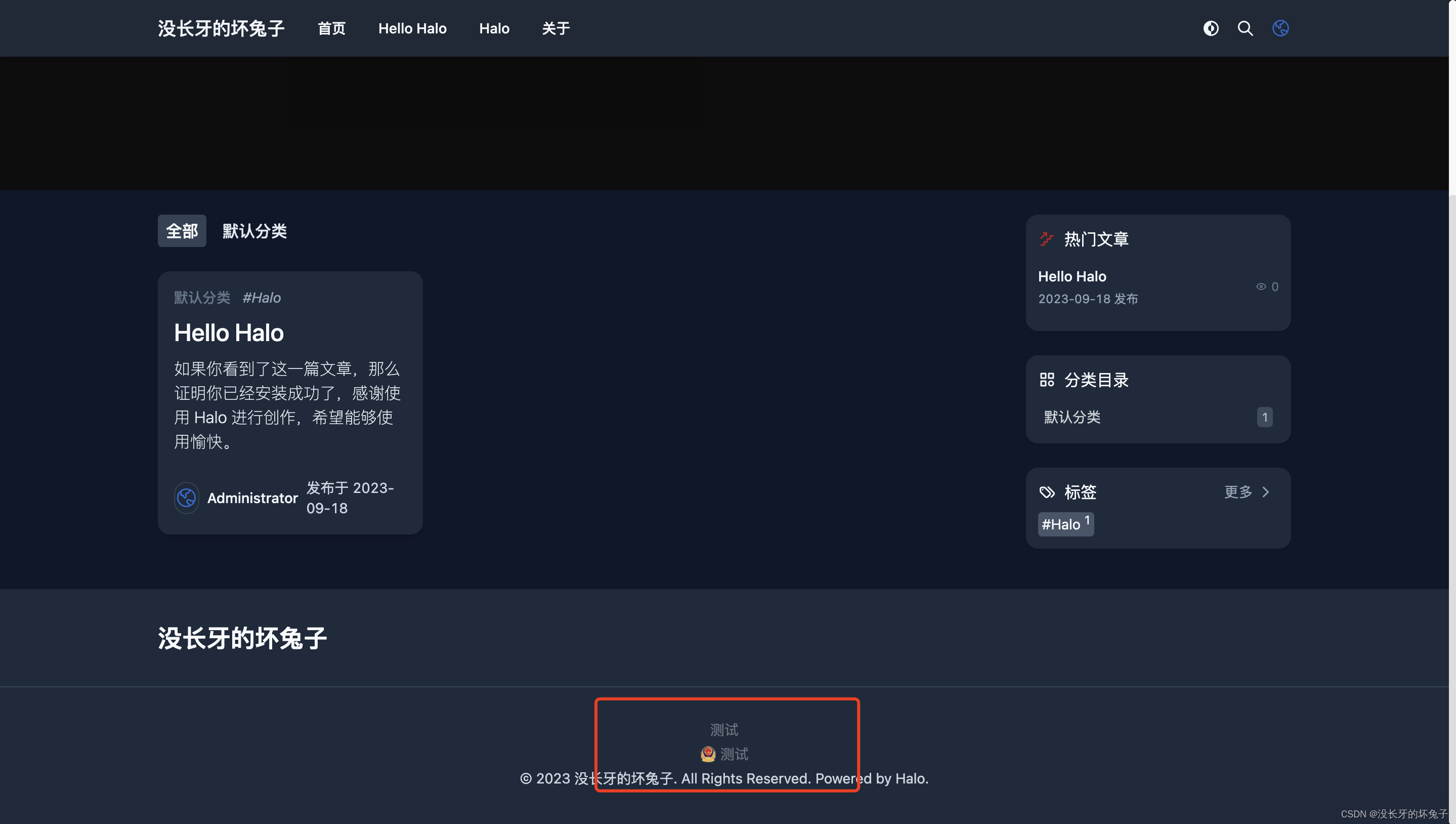Toggle the dark/light theme icon
The width and height of the screenshot is (1456, 824).
coord(1211,28)
